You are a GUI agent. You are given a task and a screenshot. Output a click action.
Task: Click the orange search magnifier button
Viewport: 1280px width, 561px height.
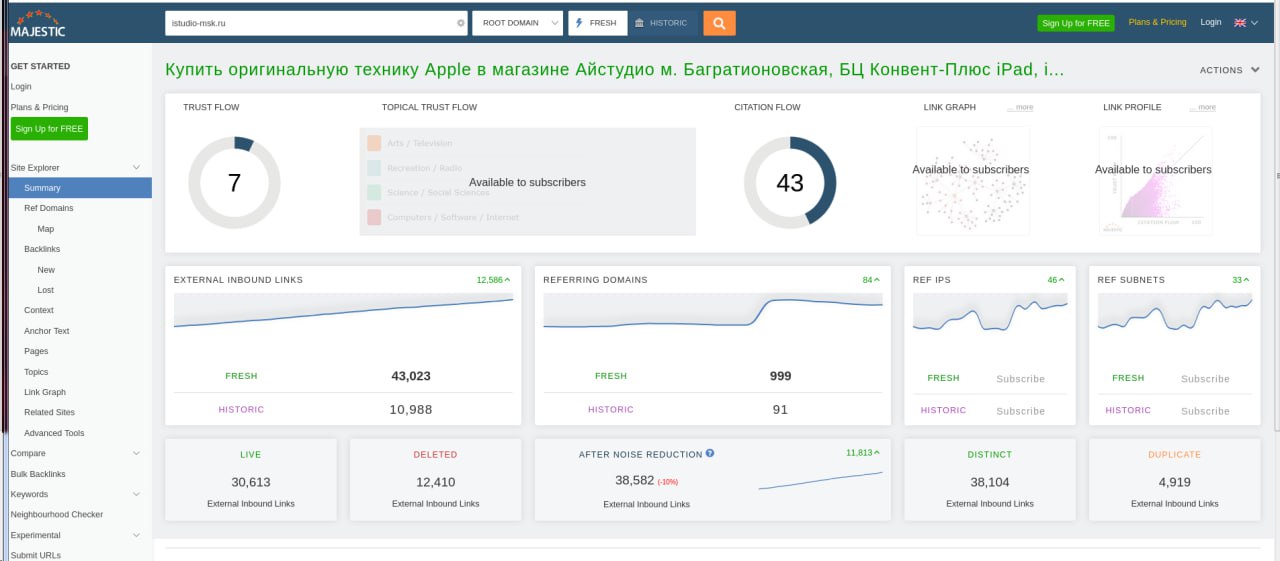pos(719,23)
